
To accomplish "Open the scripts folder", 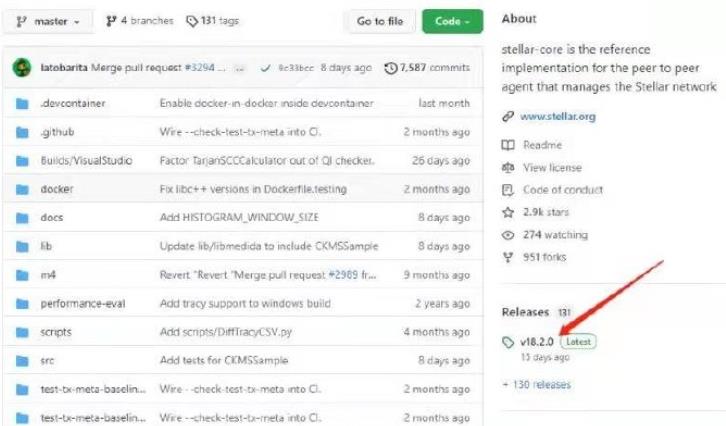I will (56, 332).
